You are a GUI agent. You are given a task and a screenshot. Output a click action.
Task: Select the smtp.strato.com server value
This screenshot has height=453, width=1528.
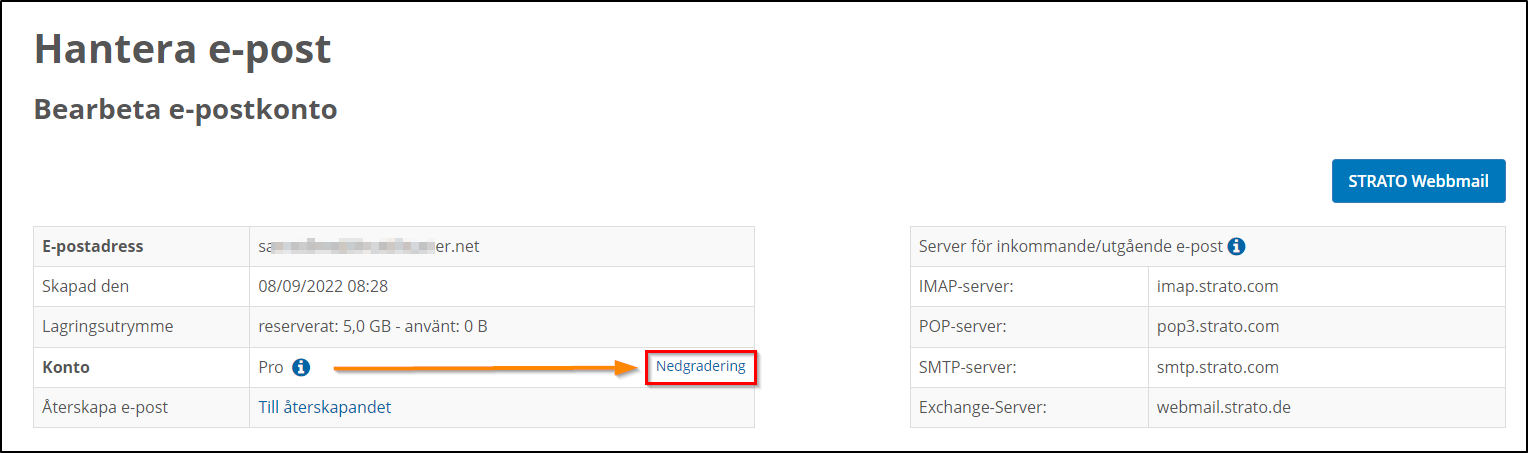(1217, 367)
